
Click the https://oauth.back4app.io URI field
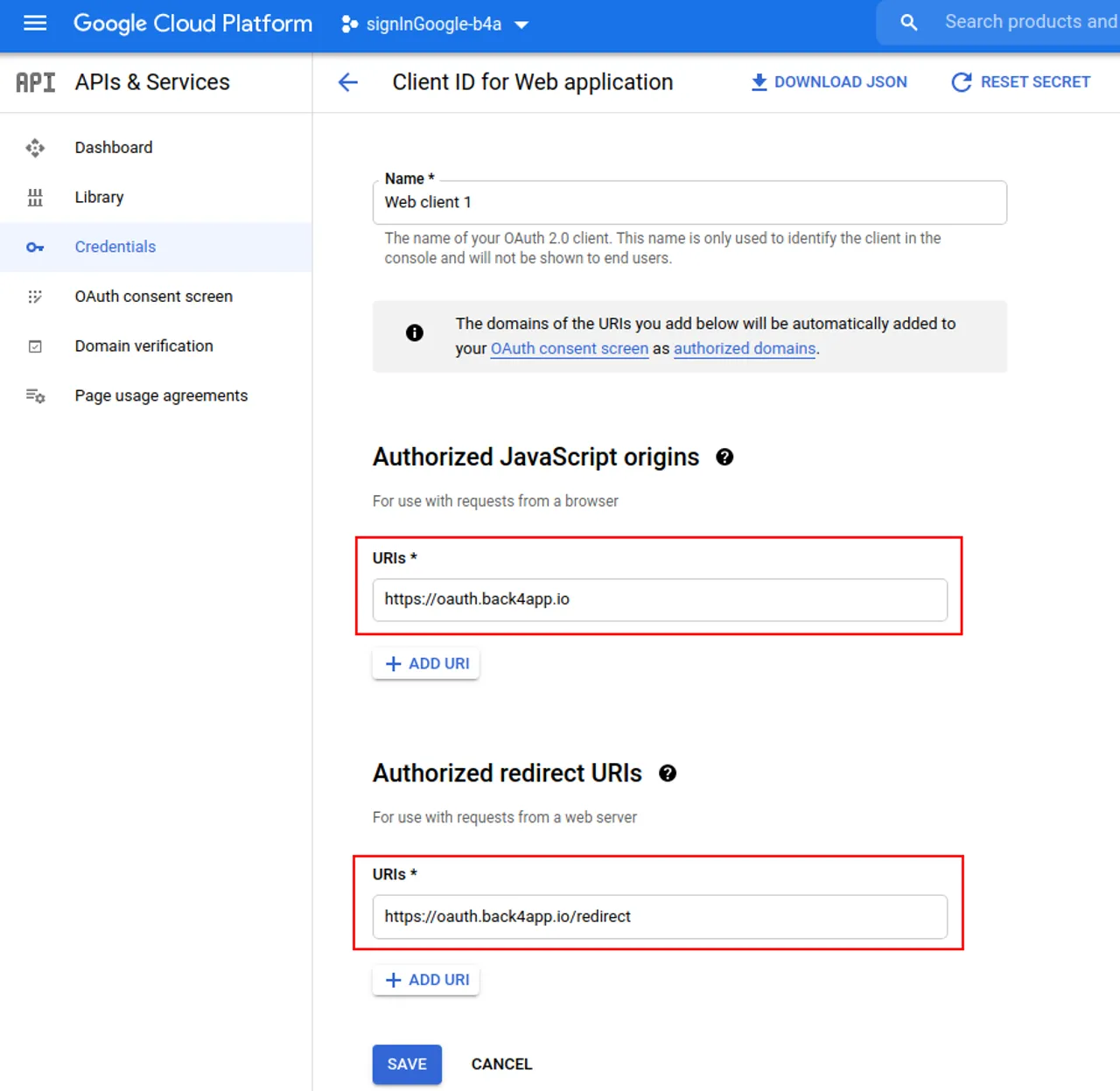660,599
